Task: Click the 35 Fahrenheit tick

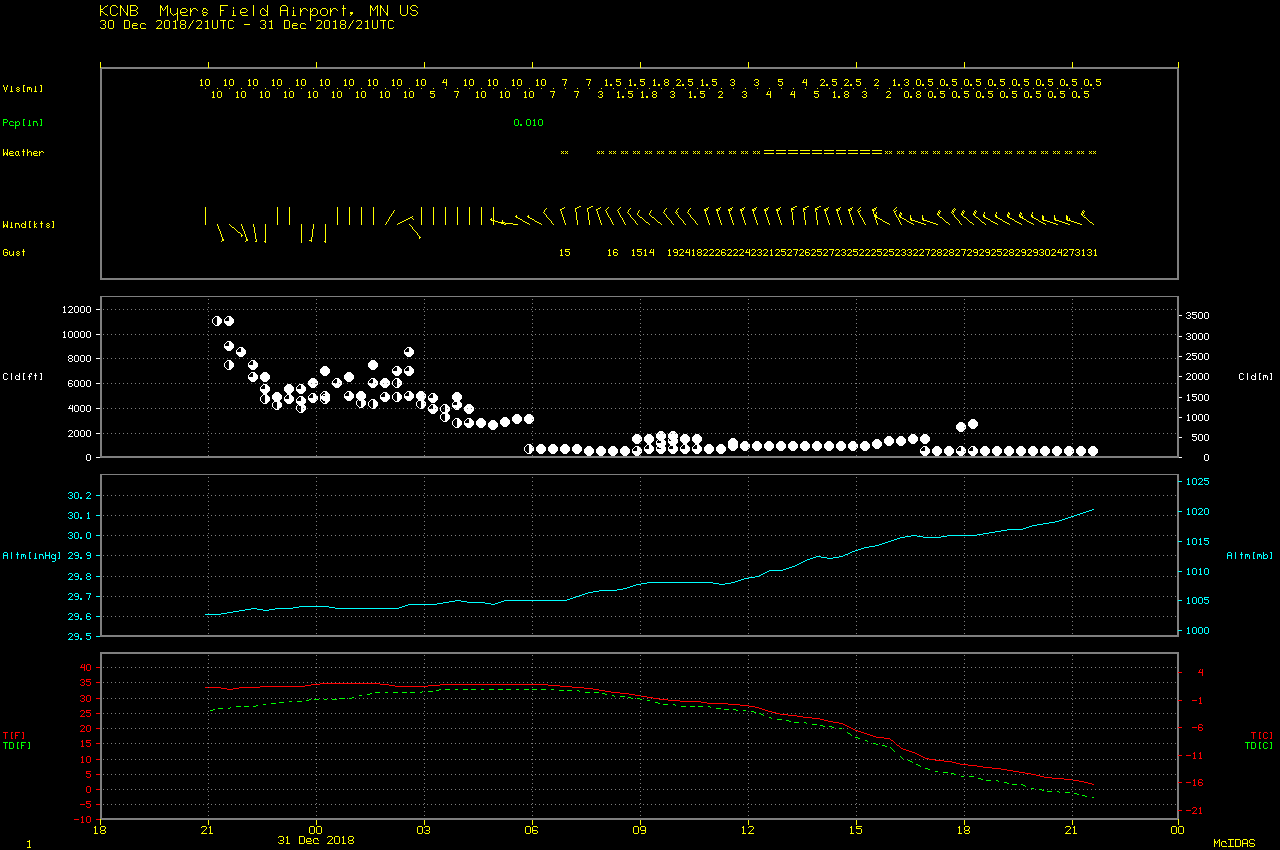Action: click(86, 683)
